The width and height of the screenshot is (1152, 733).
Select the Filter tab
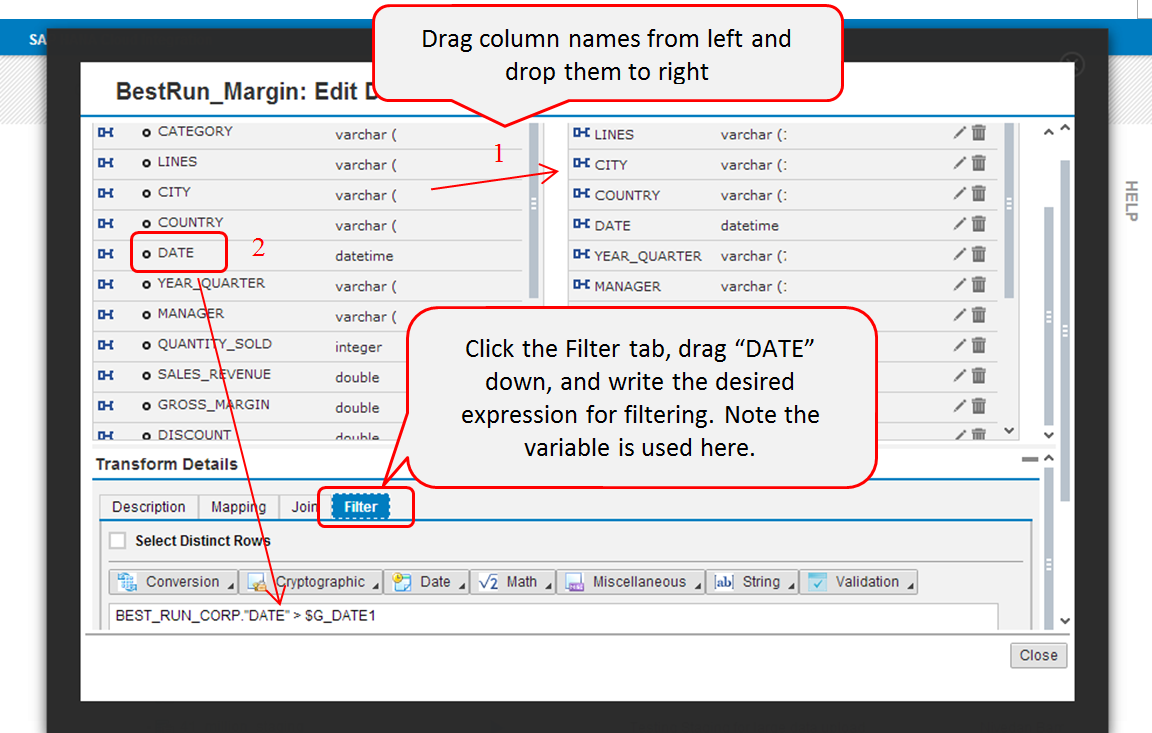[x=361, y=507]
